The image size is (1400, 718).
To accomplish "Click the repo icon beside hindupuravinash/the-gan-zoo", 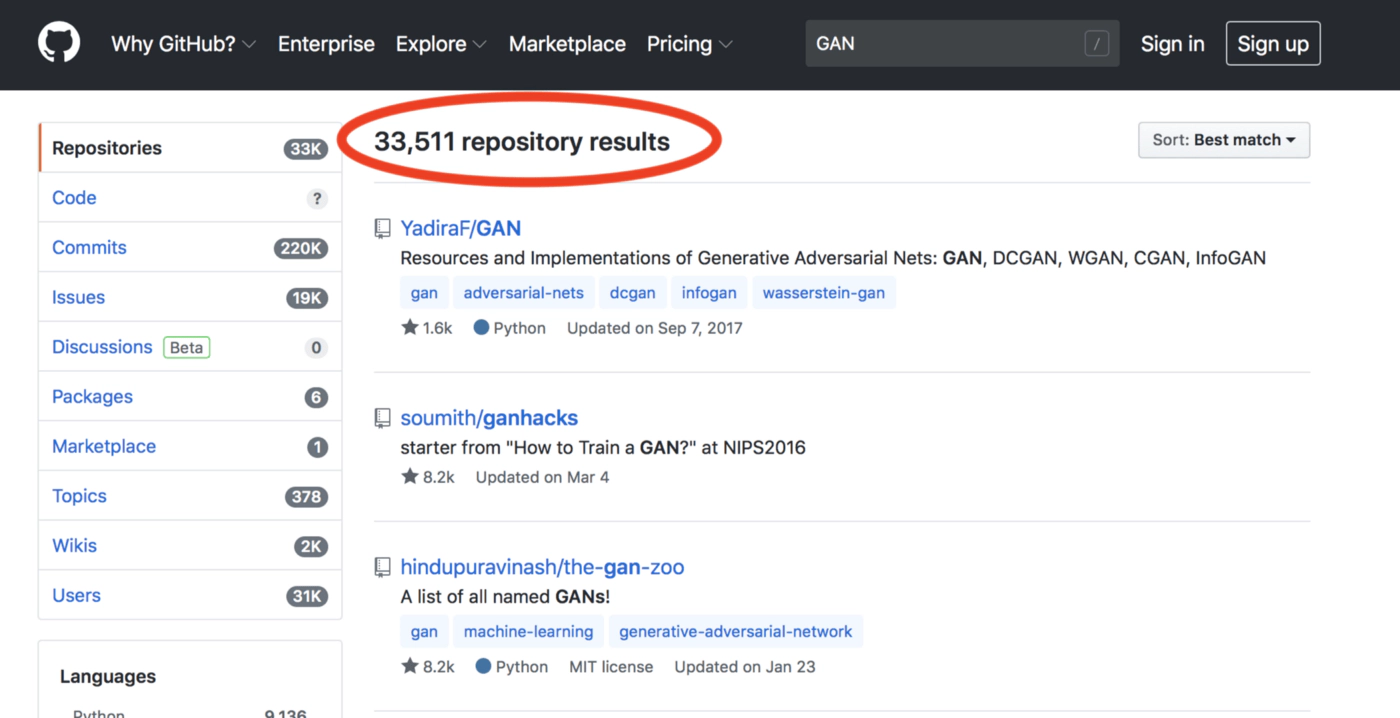I will [x=382, y=567].
